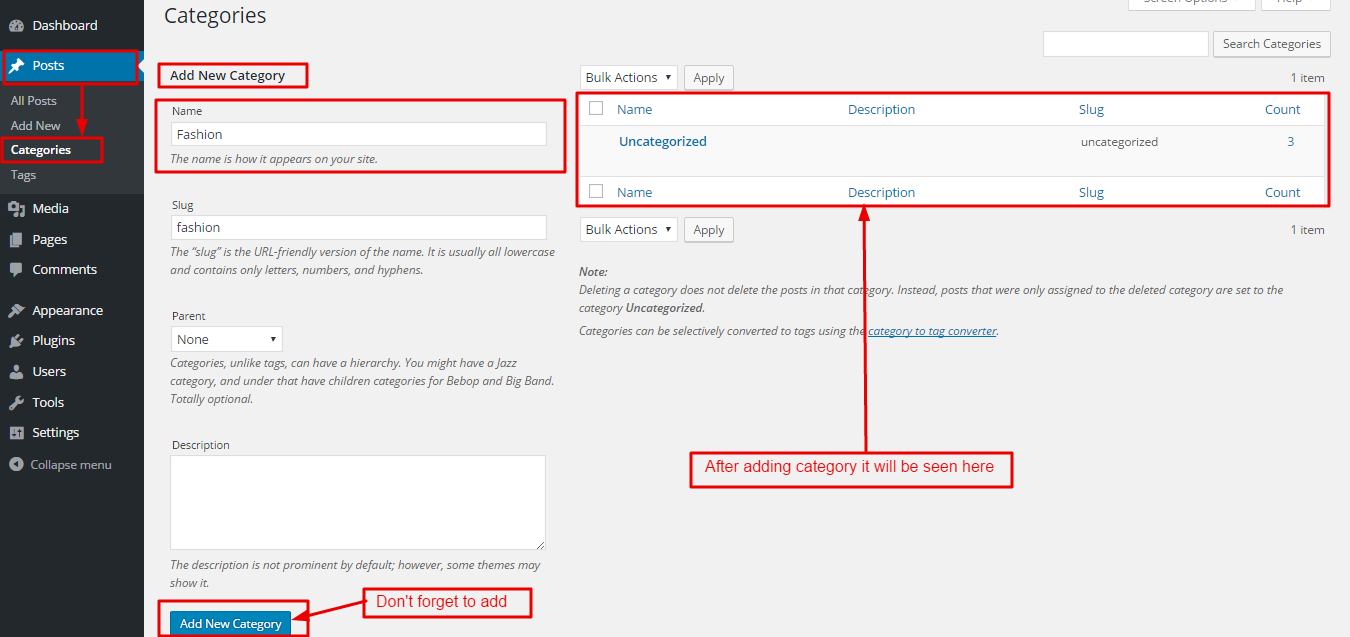Click the Appearance paintbrush icon
The image size is (1350, 637).
pos(16,311)
